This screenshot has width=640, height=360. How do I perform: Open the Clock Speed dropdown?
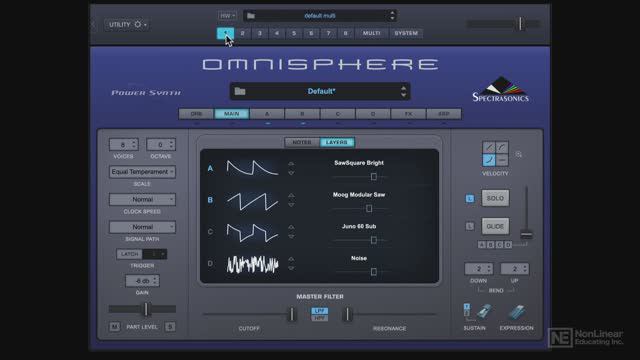(142, 199)
